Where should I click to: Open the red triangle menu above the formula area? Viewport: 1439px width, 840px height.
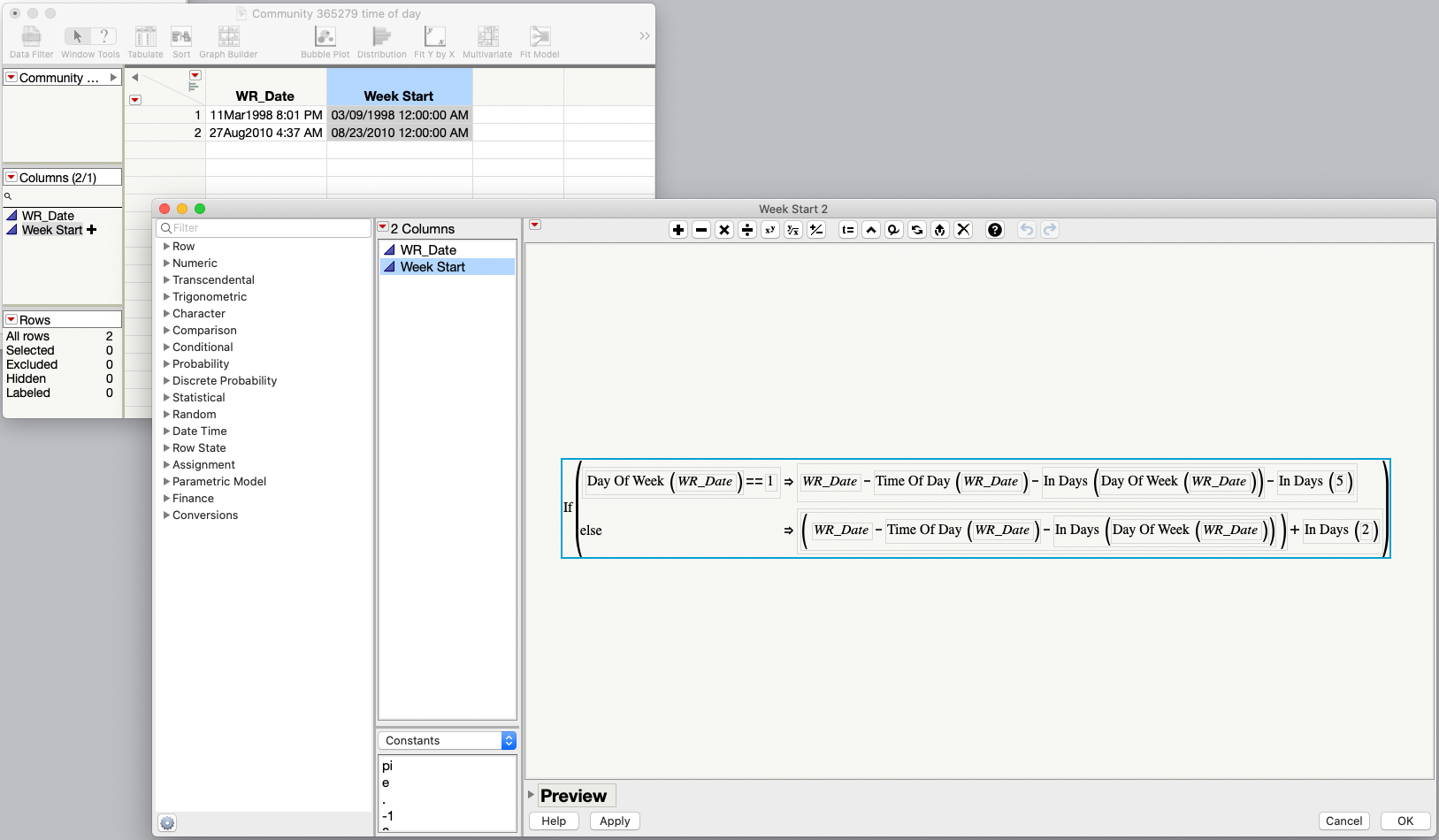pyautogui.click(x=534, y=225)
